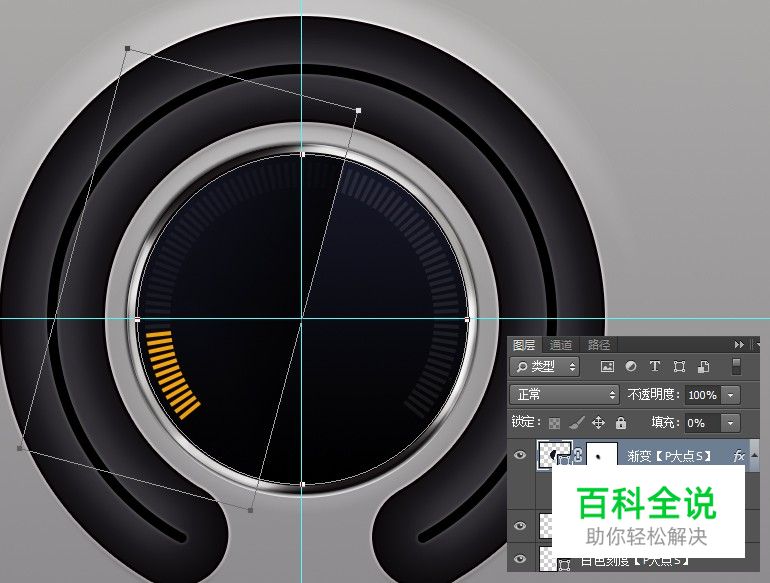This screenshot has width=770, height=583.
Task: Filter for pixel layers icon
Action: pos(607,366)
